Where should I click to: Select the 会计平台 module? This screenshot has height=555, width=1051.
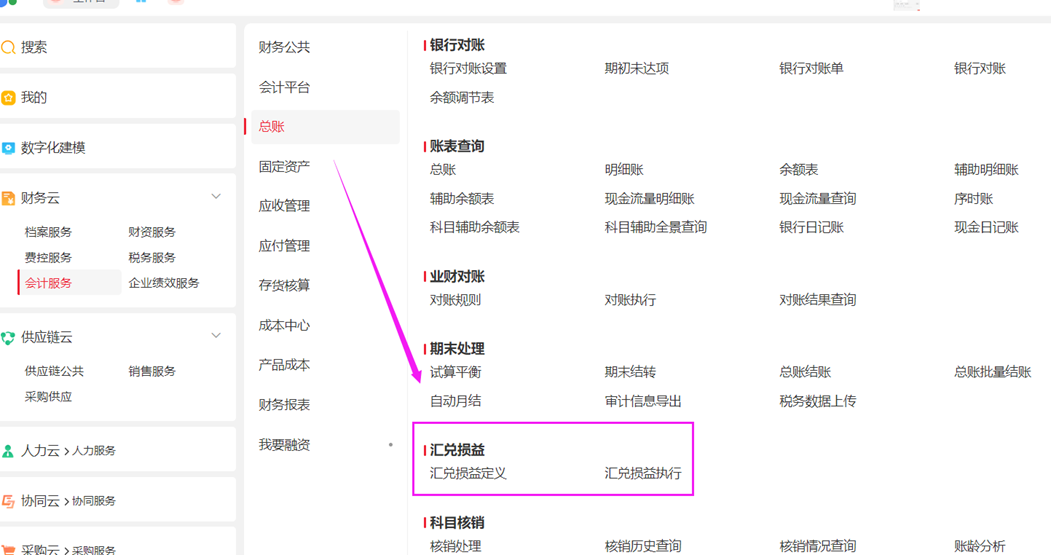284,87
